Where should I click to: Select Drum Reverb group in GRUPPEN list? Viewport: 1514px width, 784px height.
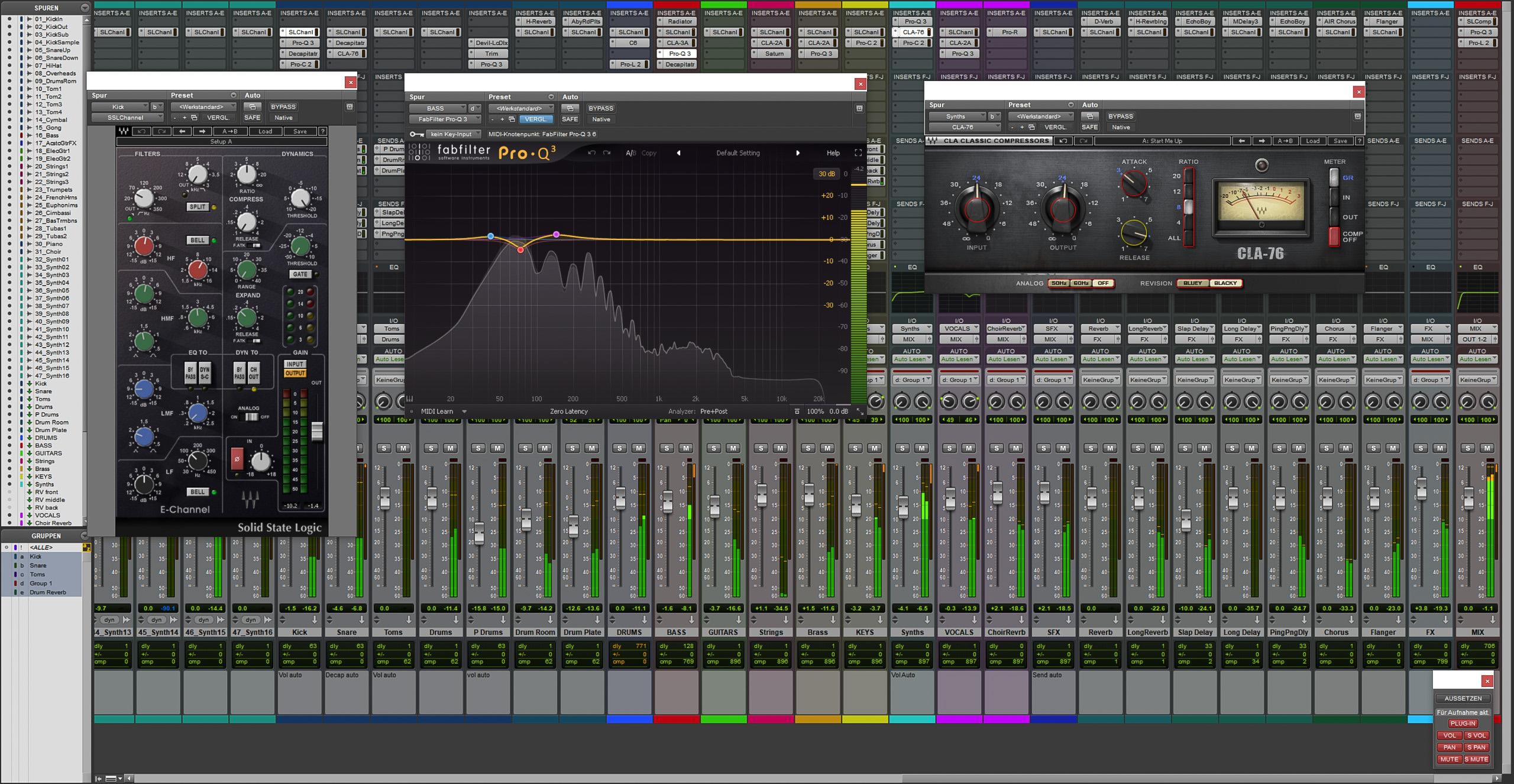48,592
